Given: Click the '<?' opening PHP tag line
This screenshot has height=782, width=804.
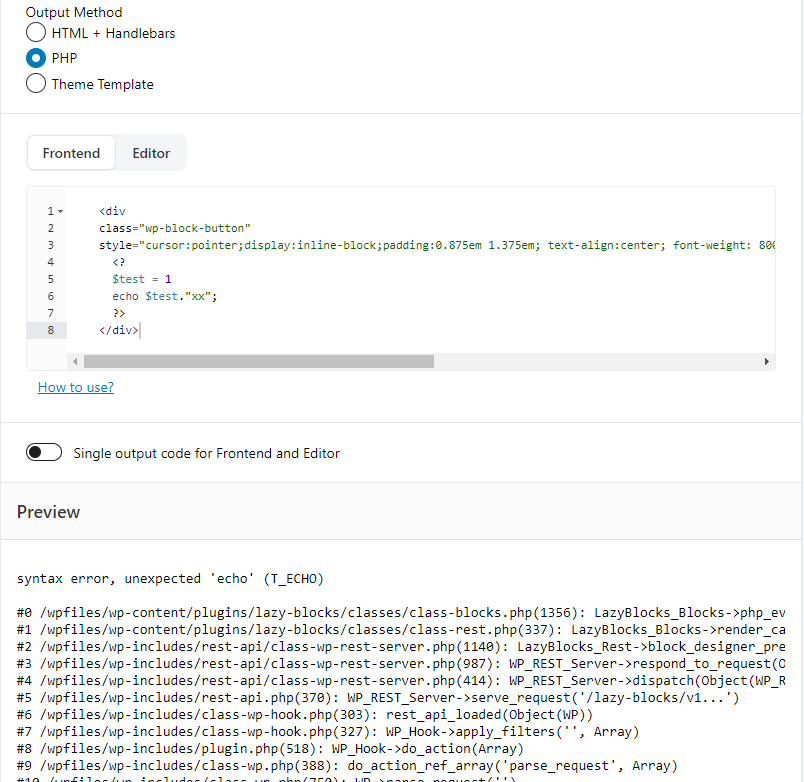Looking at the screenshot, I should (118, 262).
